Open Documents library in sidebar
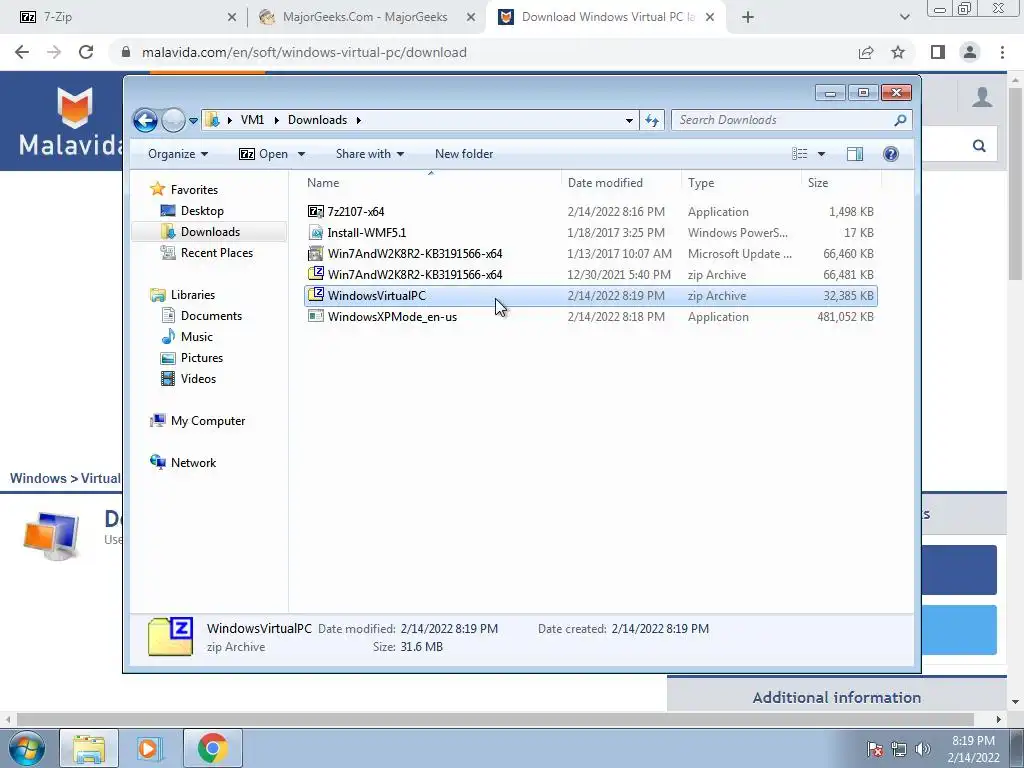 click(x=211, y=316)
